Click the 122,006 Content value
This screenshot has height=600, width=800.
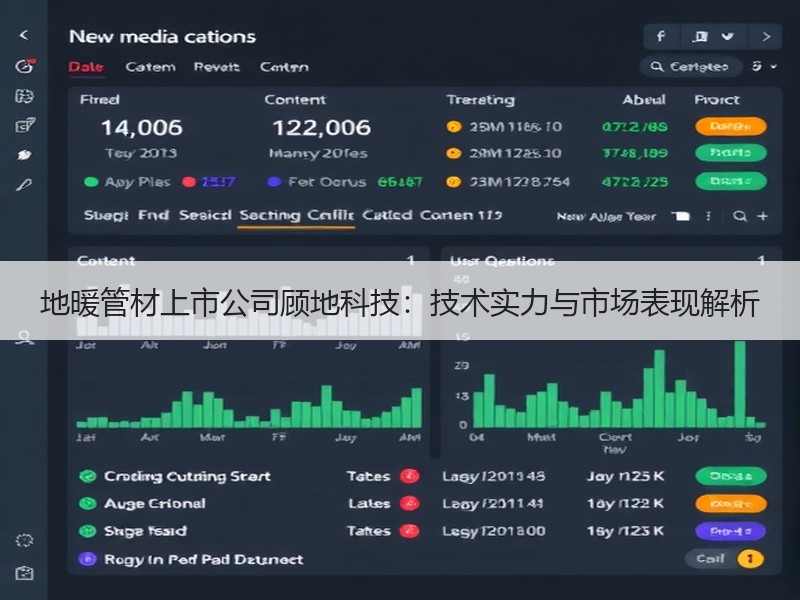click(321, 128)
